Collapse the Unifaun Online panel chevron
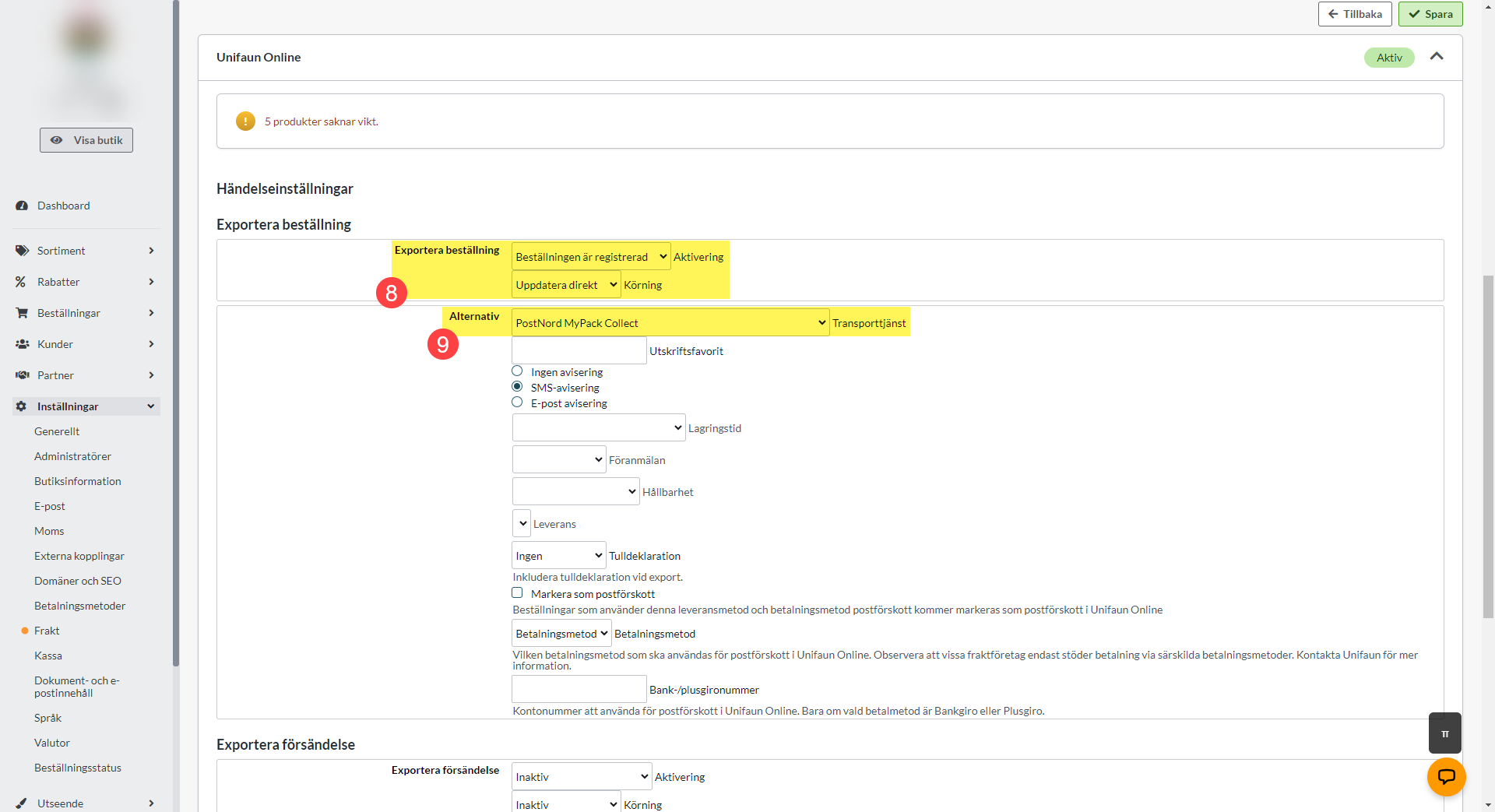This screenshot has width=1495, height=812. click(x=1437, y=57)
